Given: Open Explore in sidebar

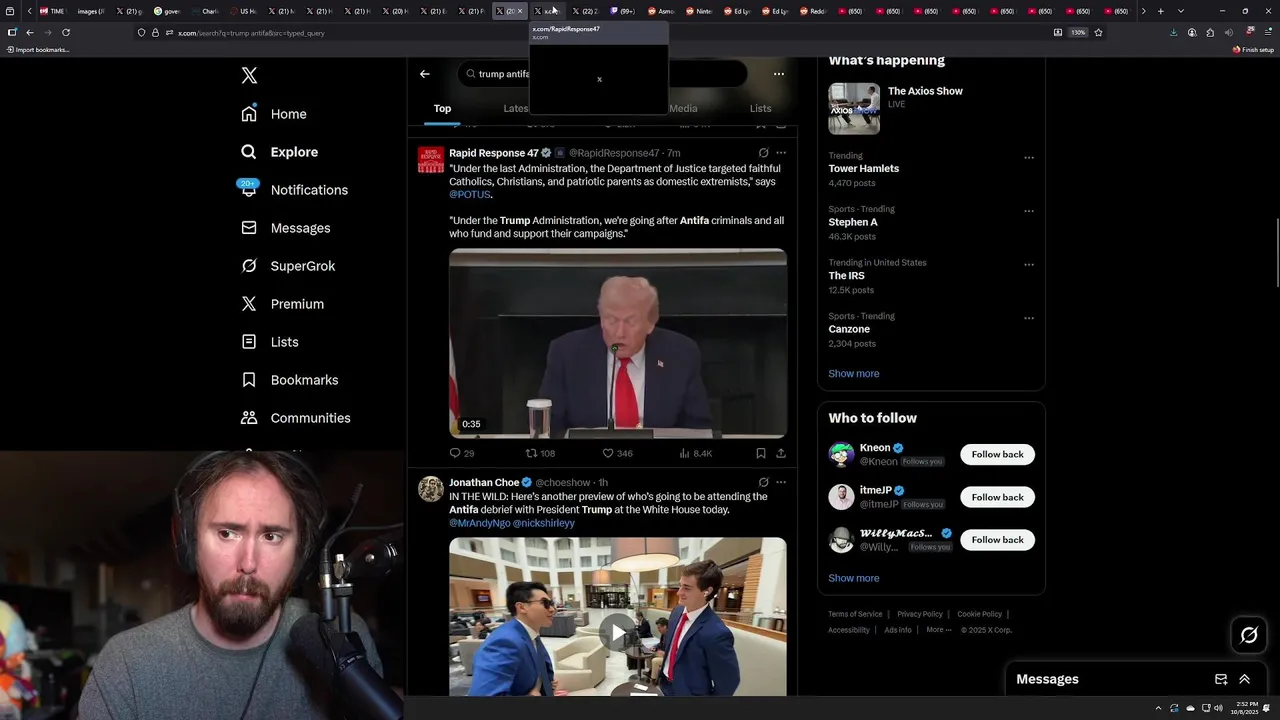Looking at the screenshot, I should 279,152.
